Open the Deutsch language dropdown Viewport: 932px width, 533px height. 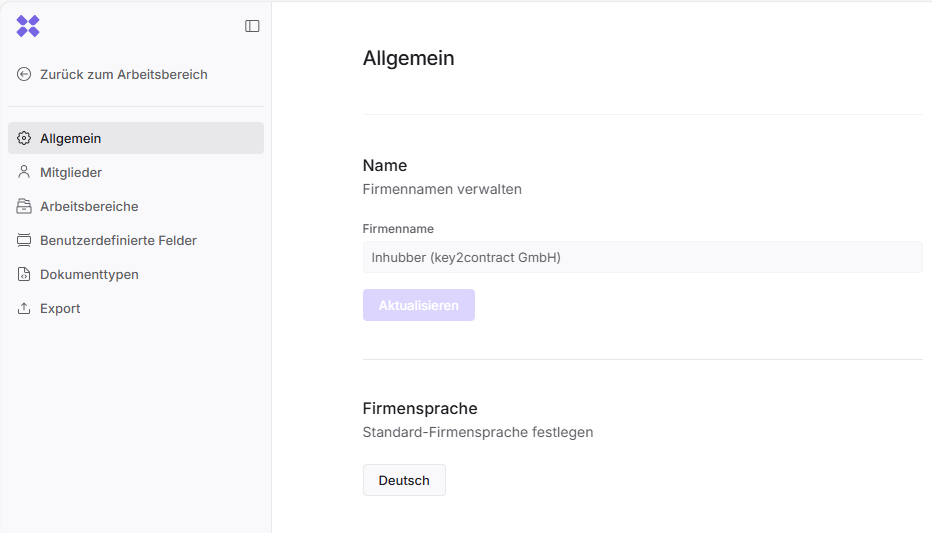tap(404, 480)
